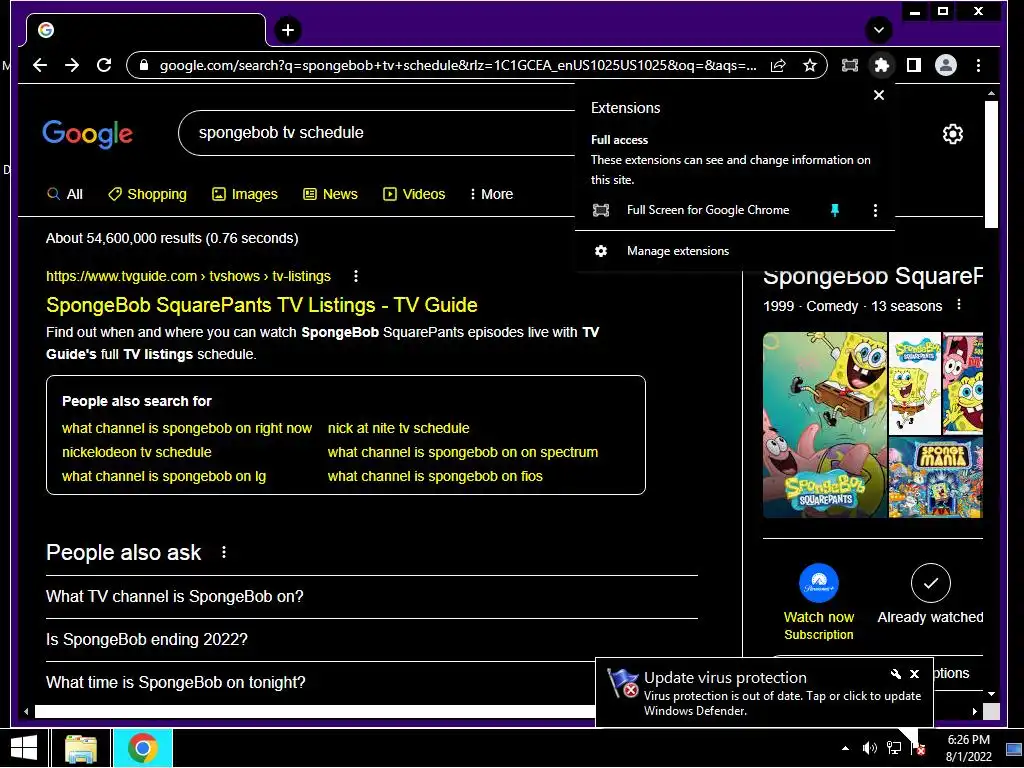This screenshot has width=1024, height=768.
Task: Close the Extensions popup
Action: pyautogui.click(x=879, y=95)
